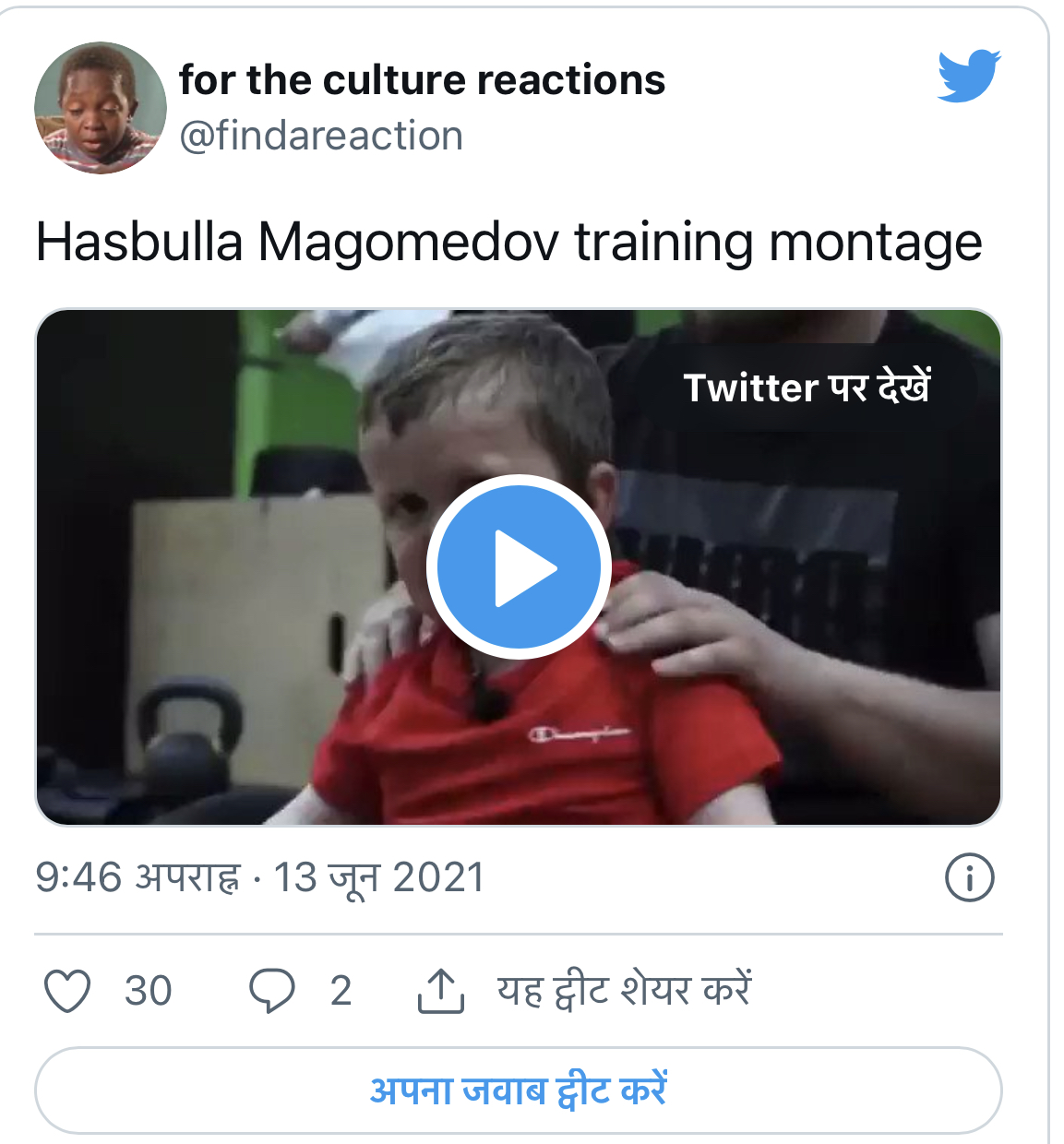This screenshot has width=1064, height=1144.
Task: Open the @findareaction handle link
Action: (x=321, y=137)
